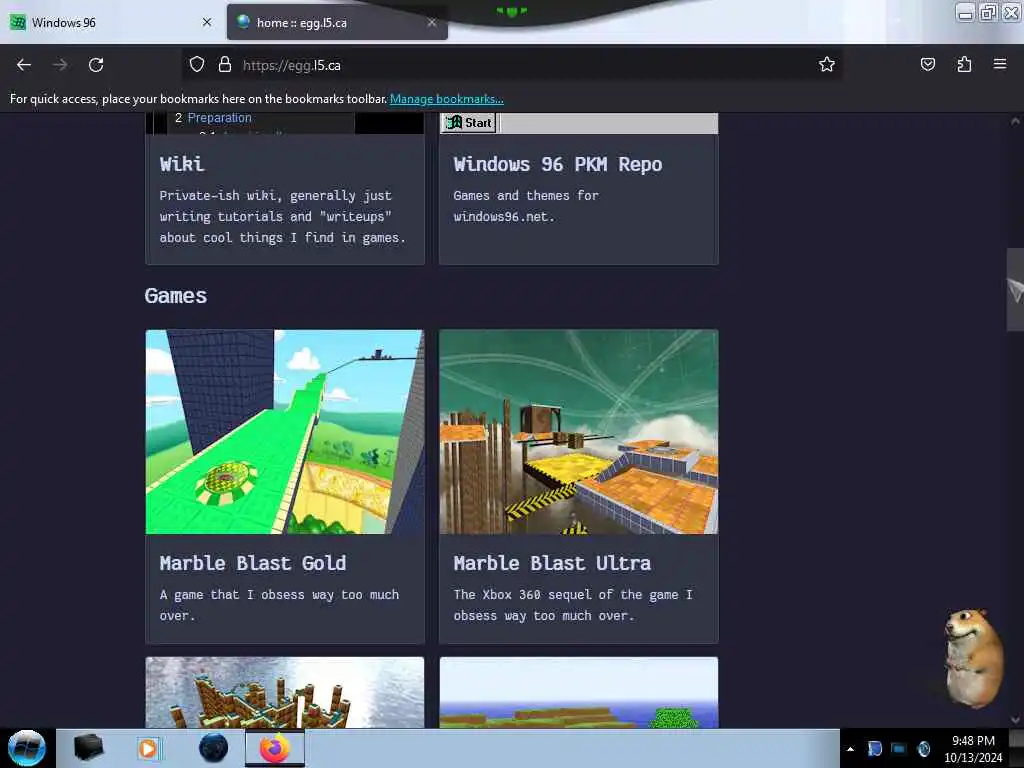
Task: Open the Firefox hamburger menu
Action: [x=1000, y=64]
